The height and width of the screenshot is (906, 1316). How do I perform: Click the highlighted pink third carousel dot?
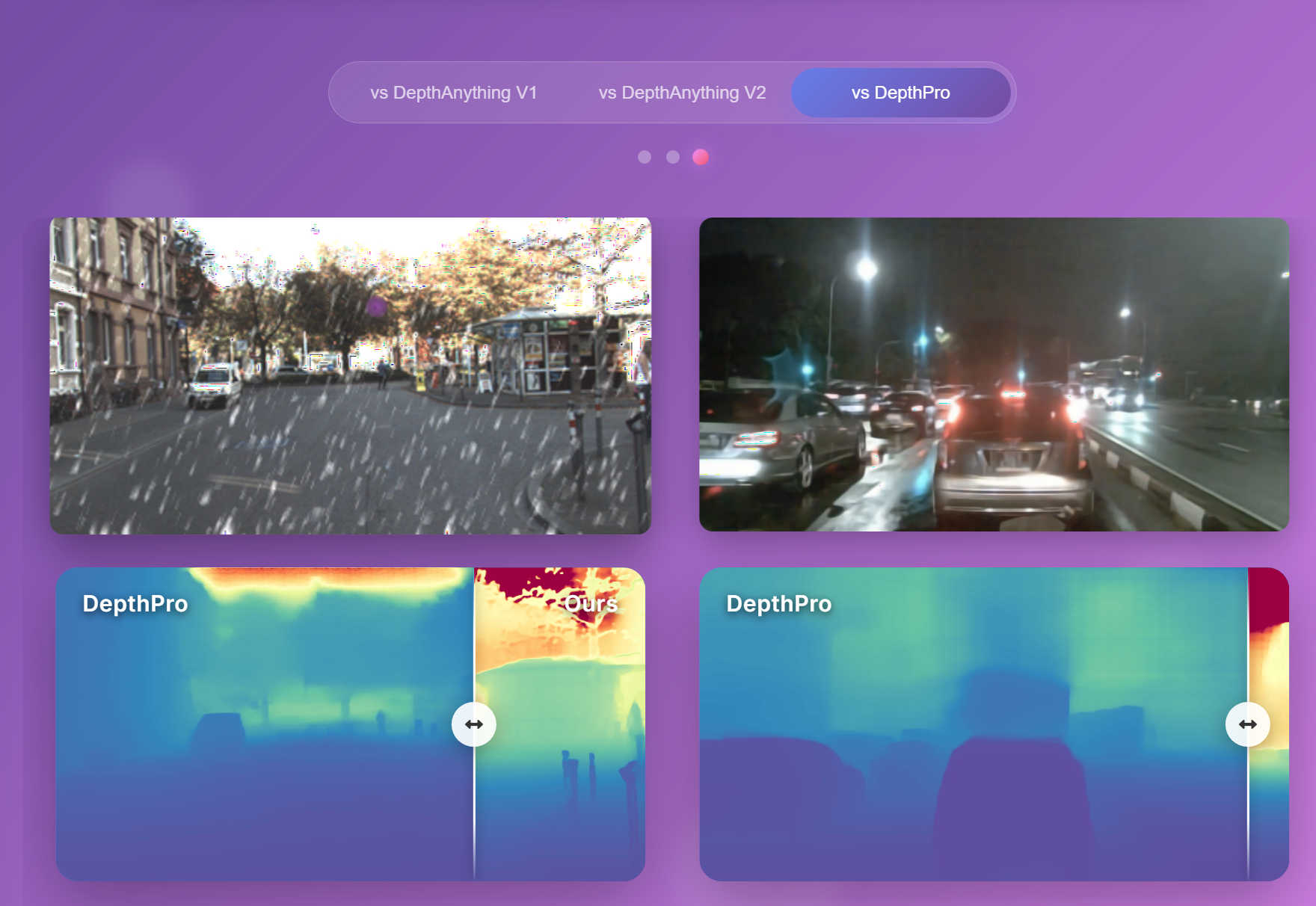pyautogui.click(x=701, y=157)
